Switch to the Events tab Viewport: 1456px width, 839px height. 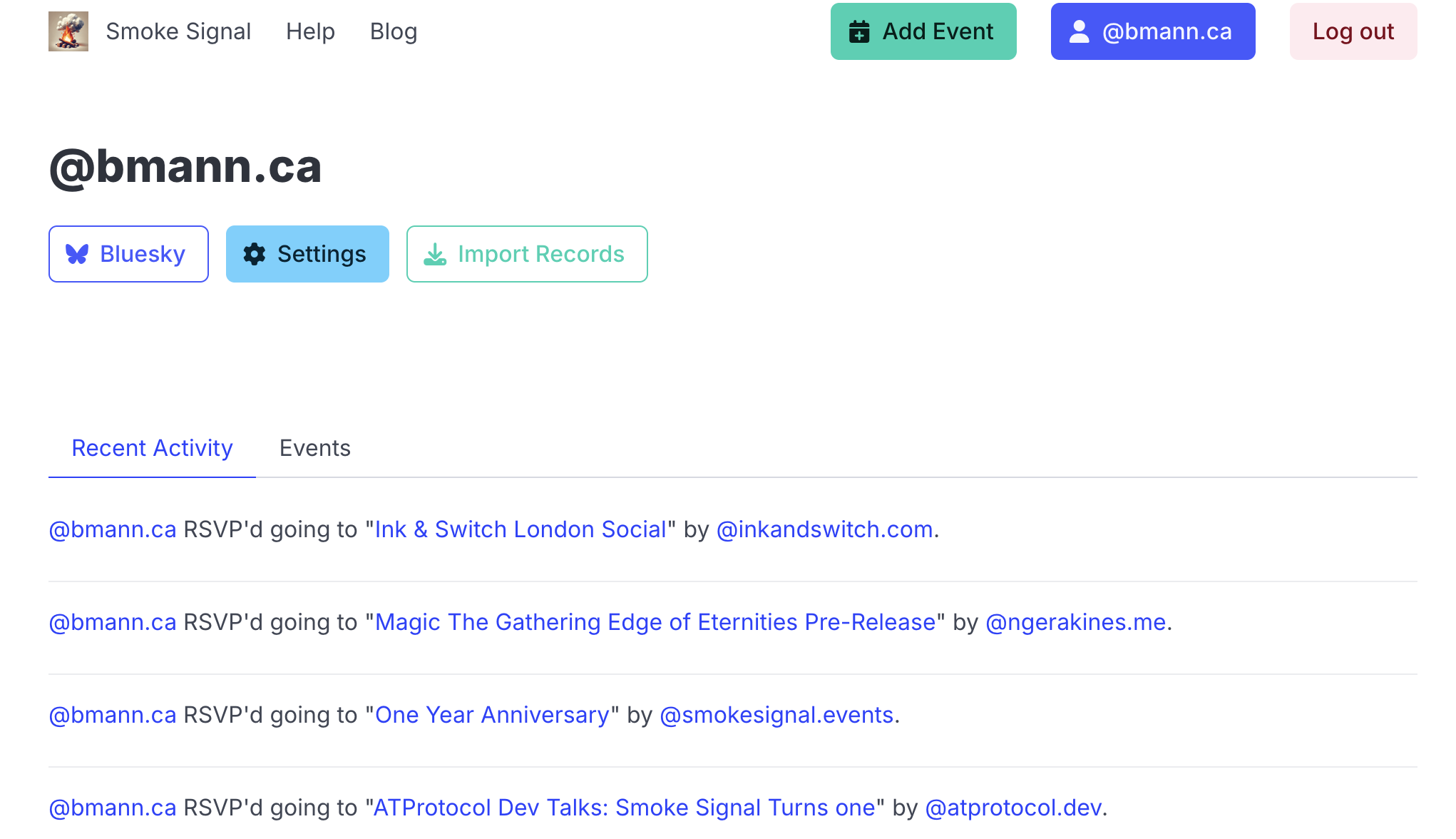[315, 448]
